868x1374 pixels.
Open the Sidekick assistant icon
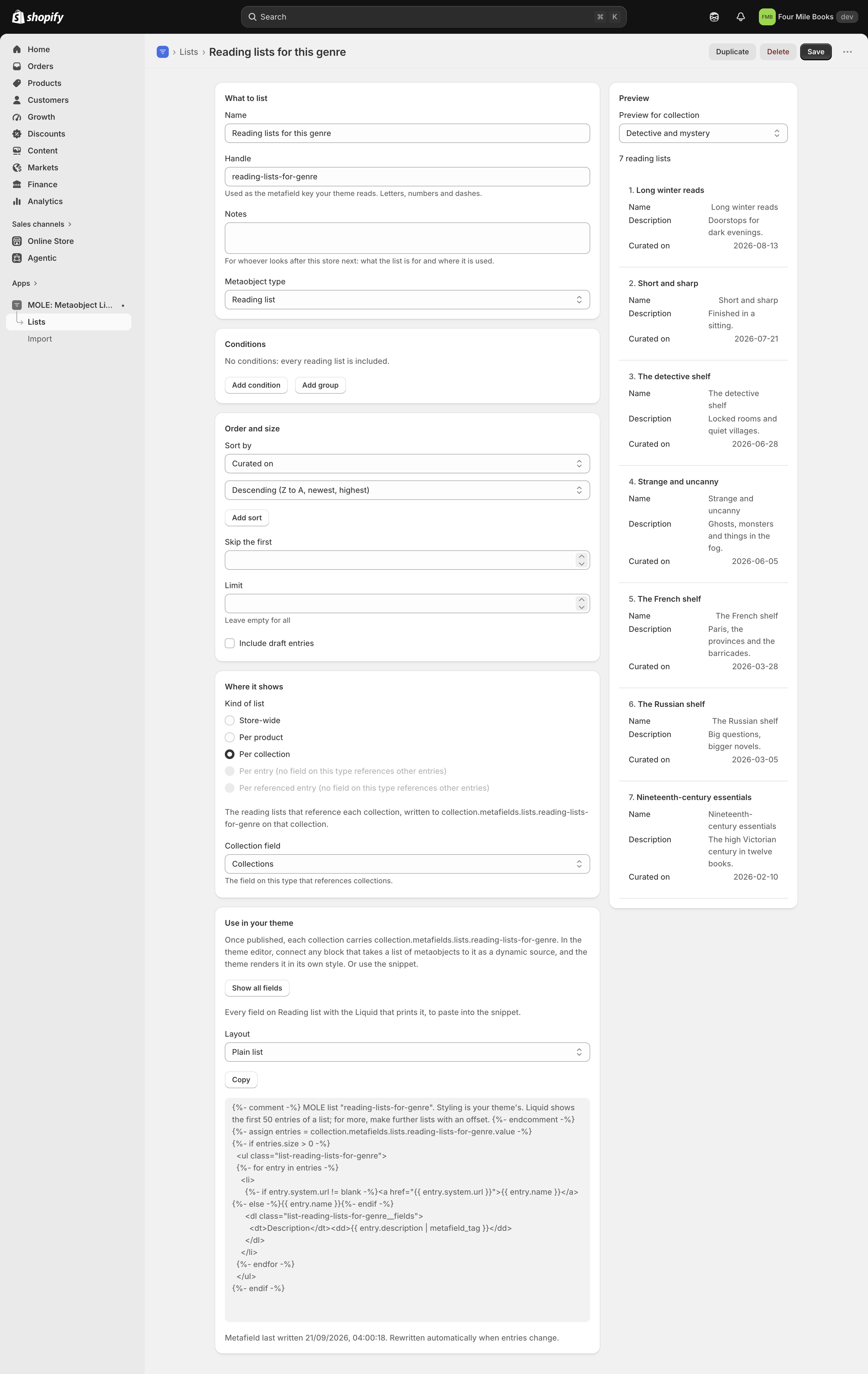click(x=714, y=17)
